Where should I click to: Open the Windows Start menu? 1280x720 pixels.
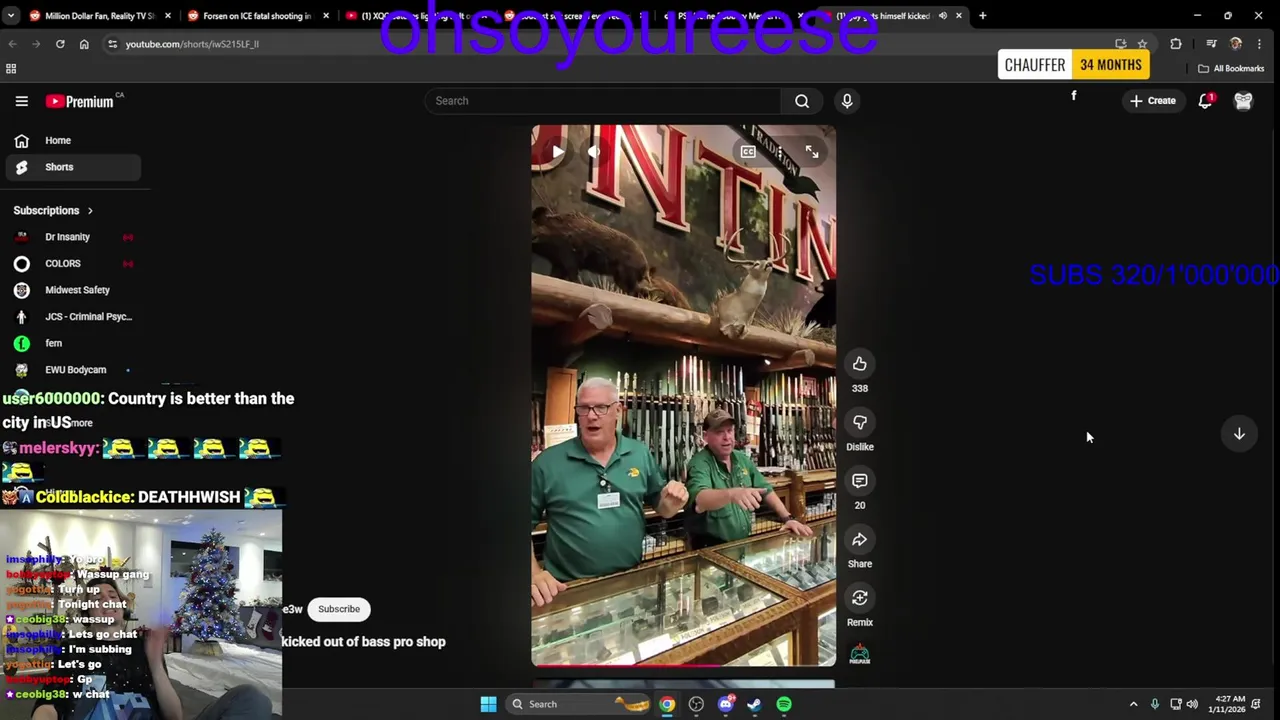pyautogui.click(x=488, y=704)
